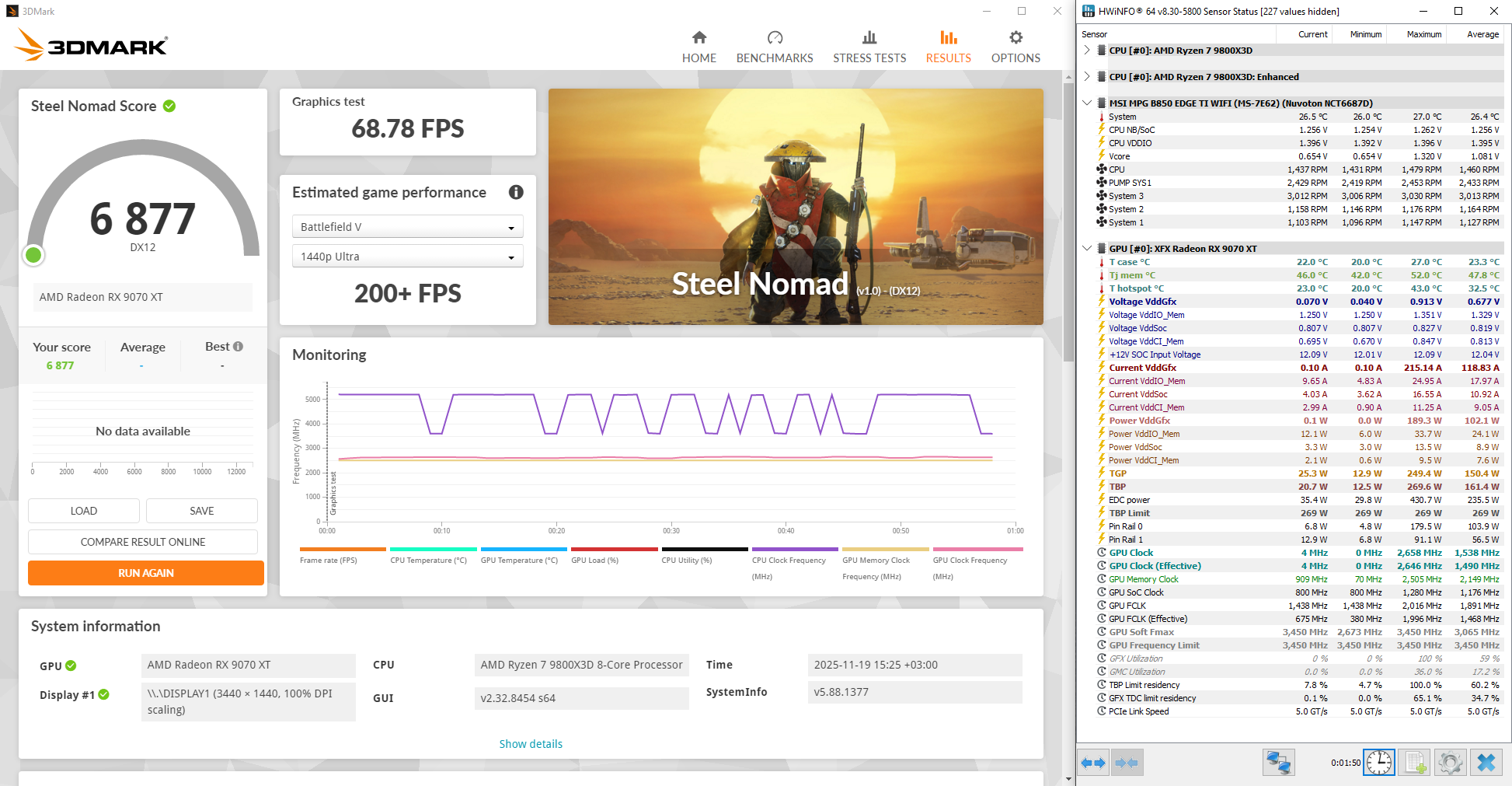Image resolution: width=1512 pixels, height=786 pixels.
Task: Expand the AMD Ryzen 7 9800X3D: Enhanced node
Action: (x=1087, y=77)
